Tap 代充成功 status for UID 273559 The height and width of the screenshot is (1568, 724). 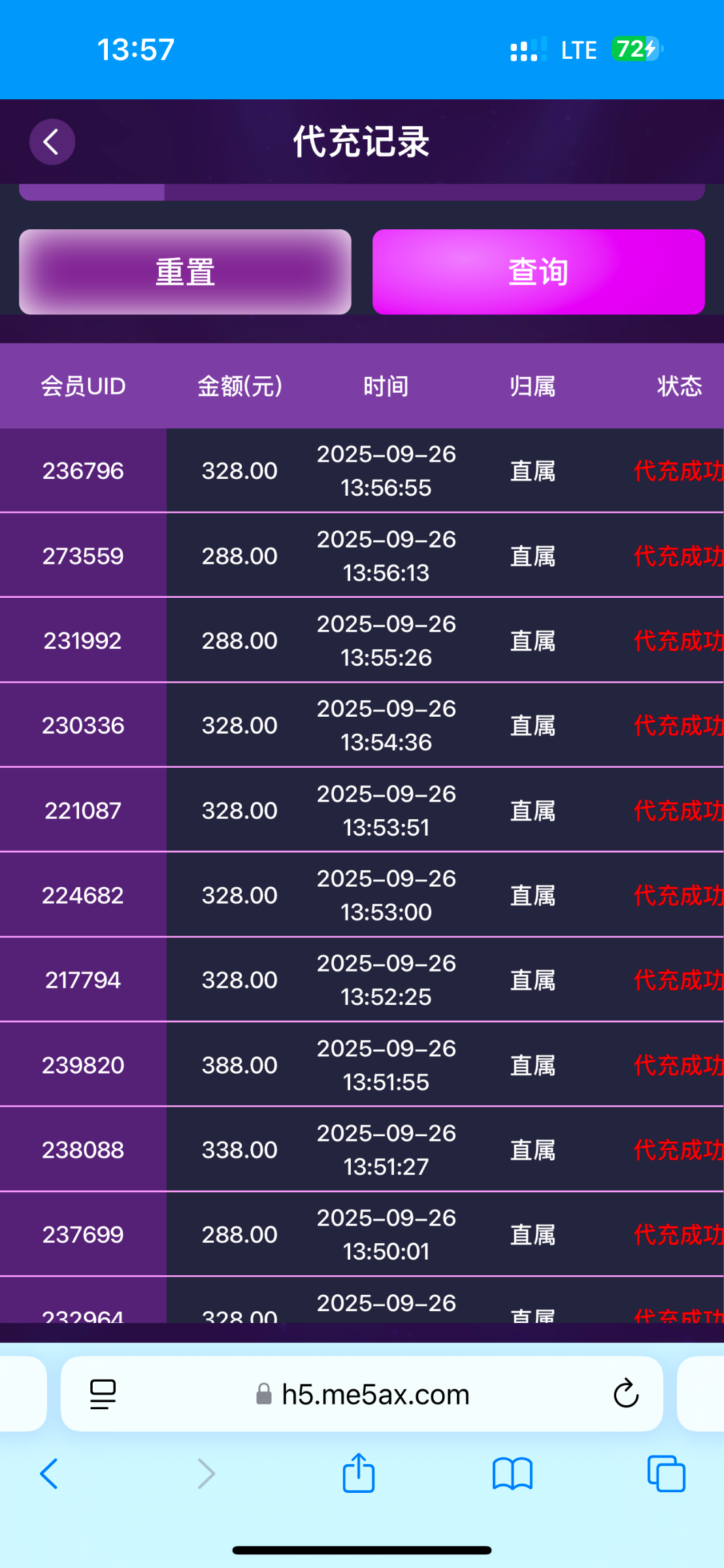(678, 556)
